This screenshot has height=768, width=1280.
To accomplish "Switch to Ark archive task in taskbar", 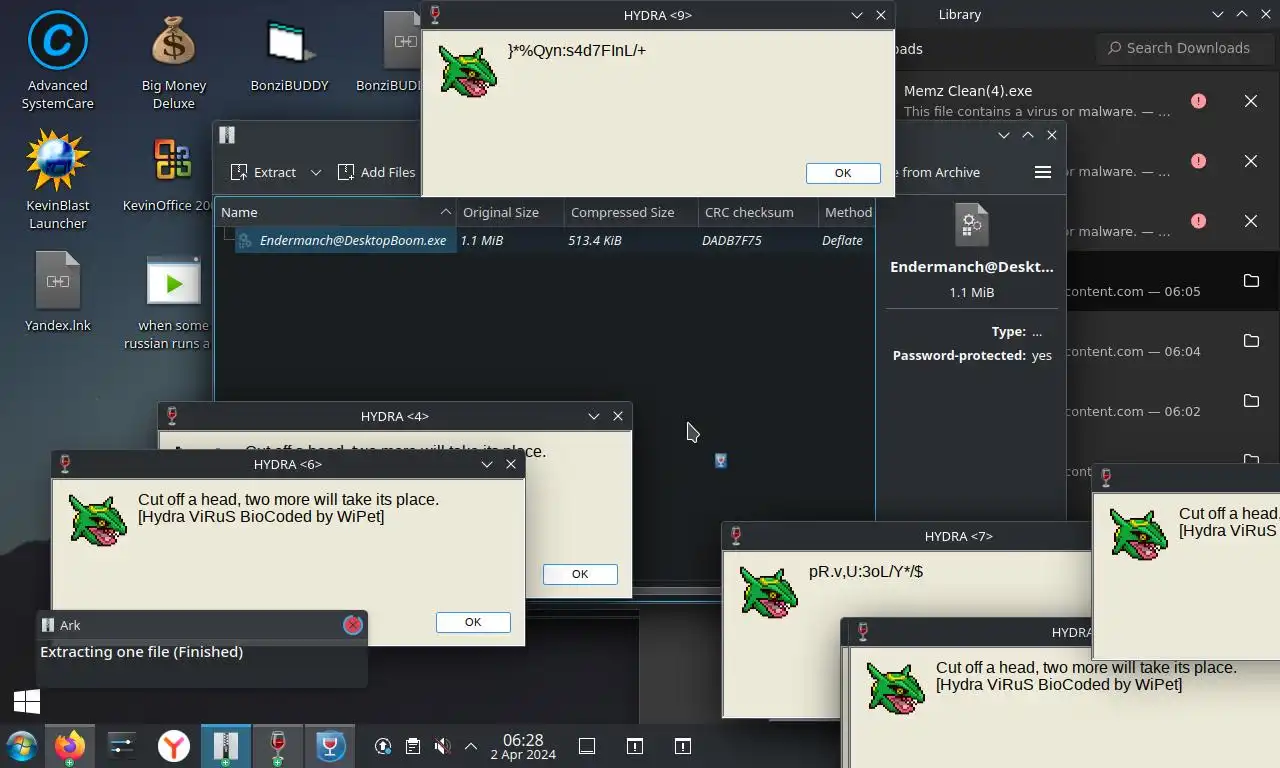I will pyautogui.click(x=226, y=746).
